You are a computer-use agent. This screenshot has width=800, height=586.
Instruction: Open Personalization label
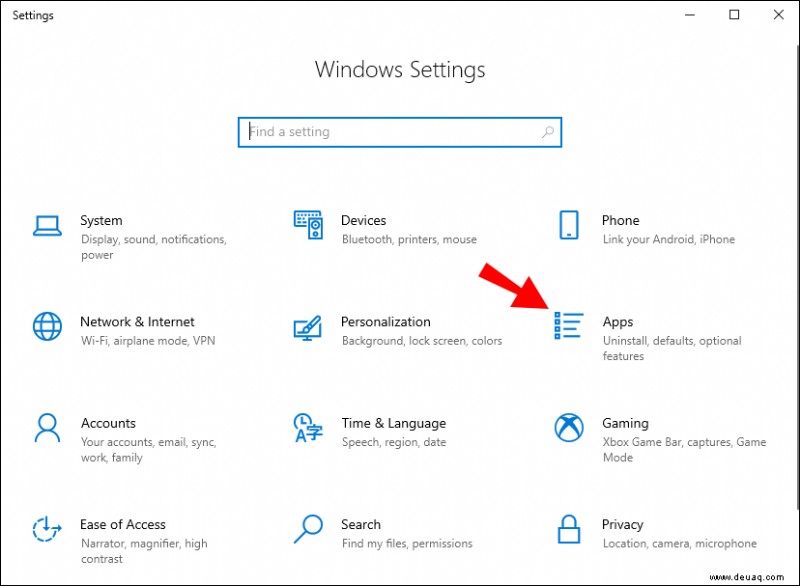tap(386, 322)
